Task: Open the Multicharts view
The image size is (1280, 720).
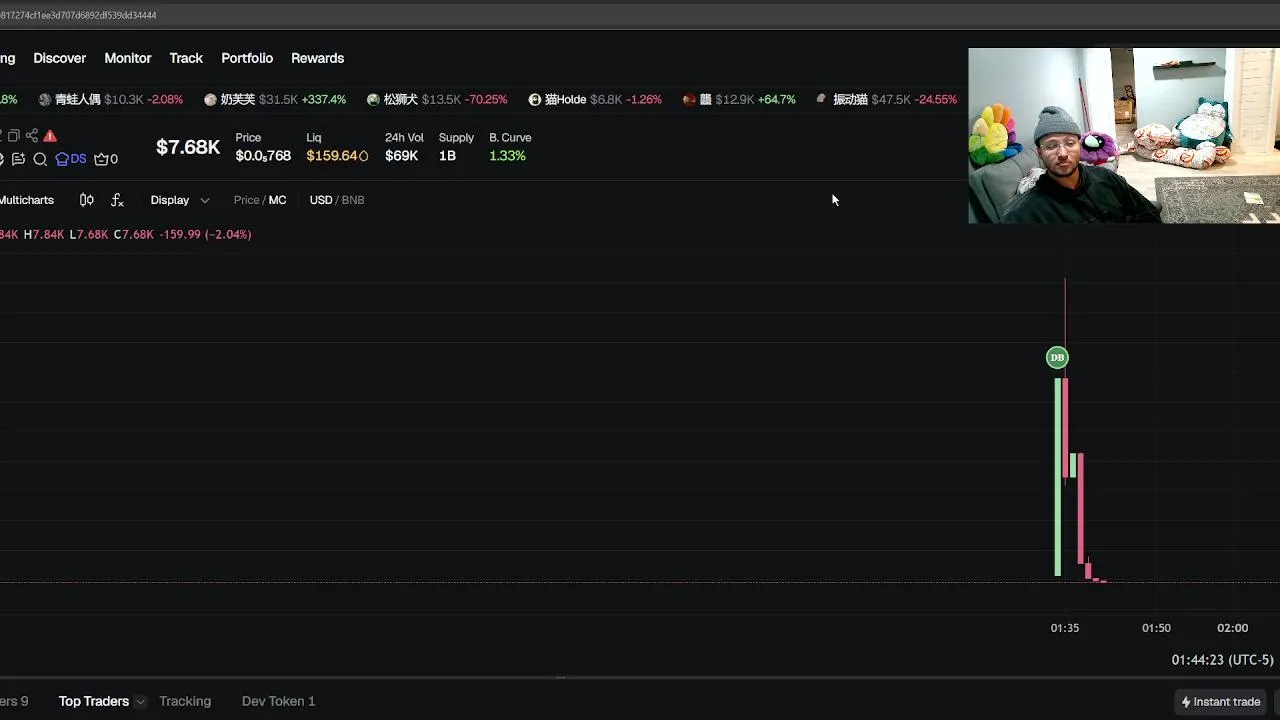Action: click(27, 200)
